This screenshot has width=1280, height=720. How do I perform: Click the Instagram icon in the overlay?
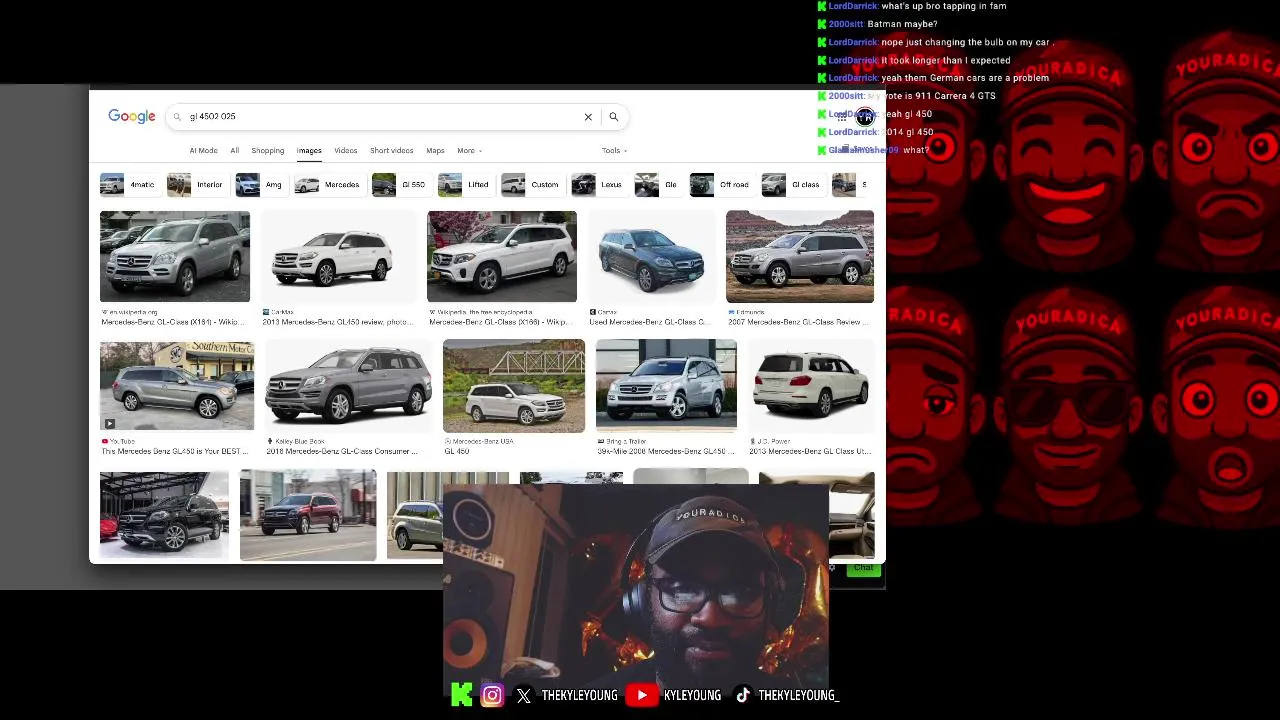click(x=492, y=695)
